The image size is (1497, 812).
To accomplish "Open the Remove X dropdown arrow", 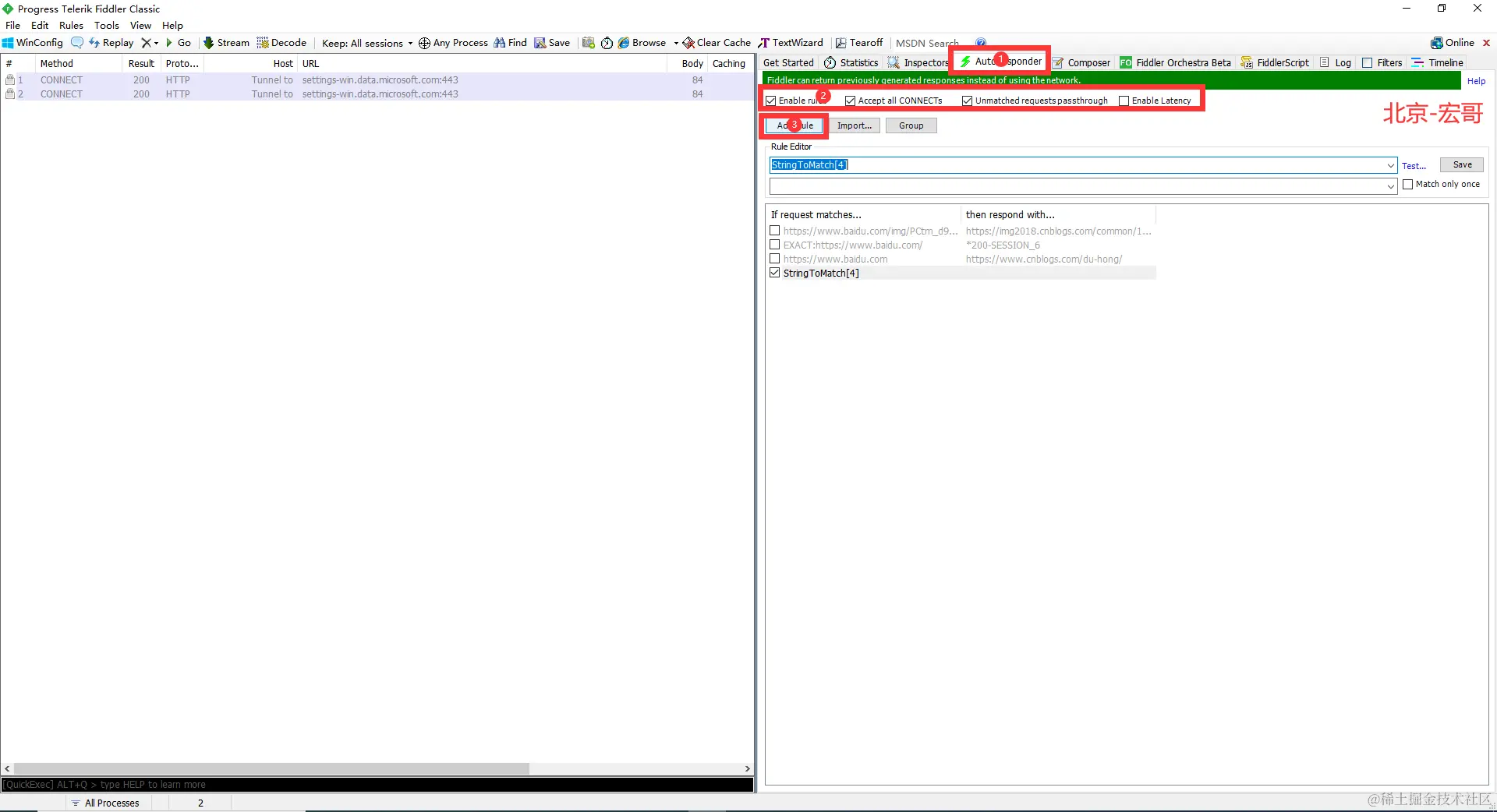I will pyautogui.click(x=156, y=43).
